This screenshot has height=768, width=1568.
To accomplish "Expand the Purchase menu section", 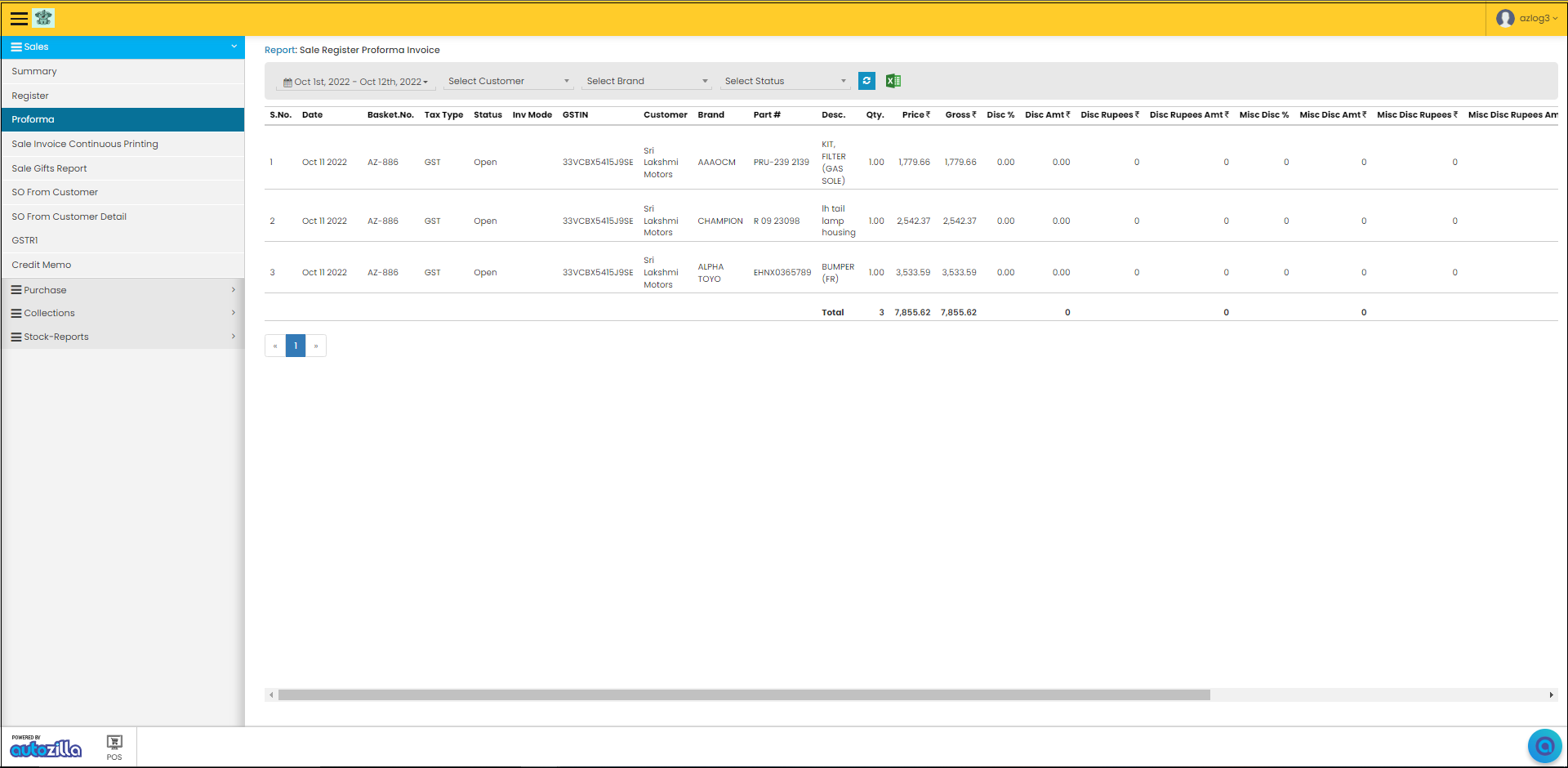I will 122,290.
